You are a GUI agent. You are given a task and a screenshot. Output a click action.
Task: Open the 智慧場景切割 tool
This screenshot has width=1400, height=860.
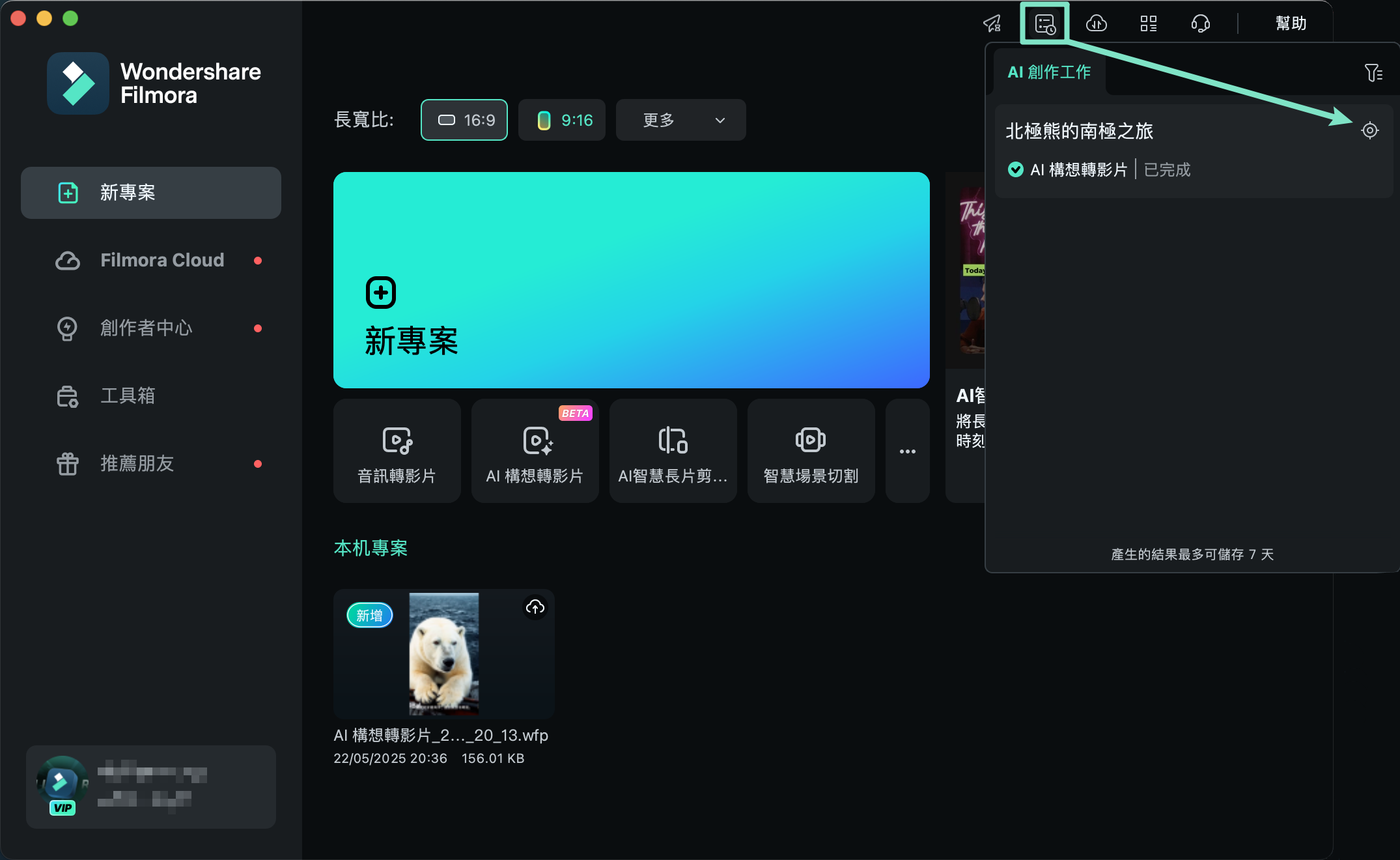tap(811, 451)
